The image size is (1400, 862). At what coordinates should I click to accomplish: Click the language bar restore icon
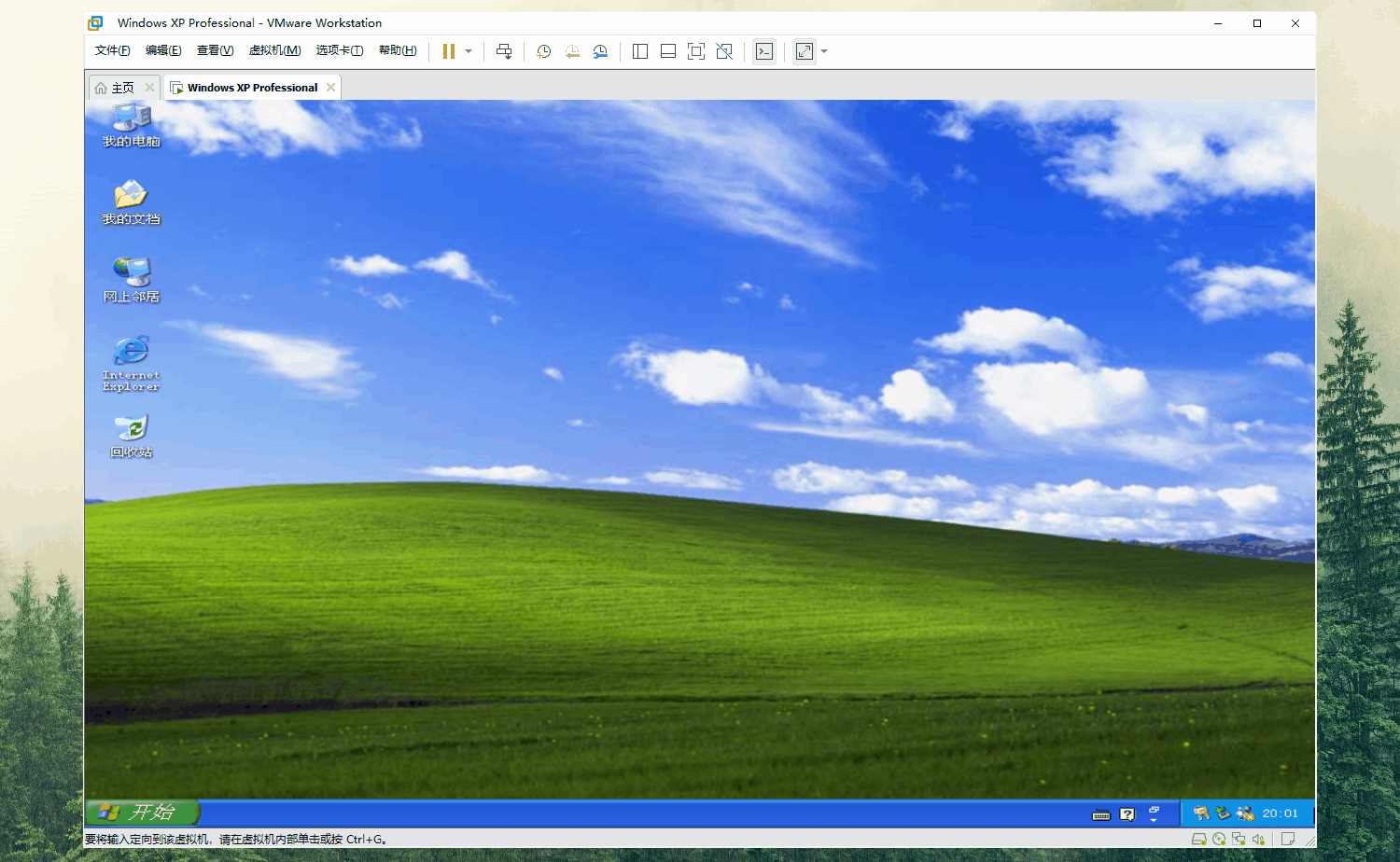[x=1154, y=809]
